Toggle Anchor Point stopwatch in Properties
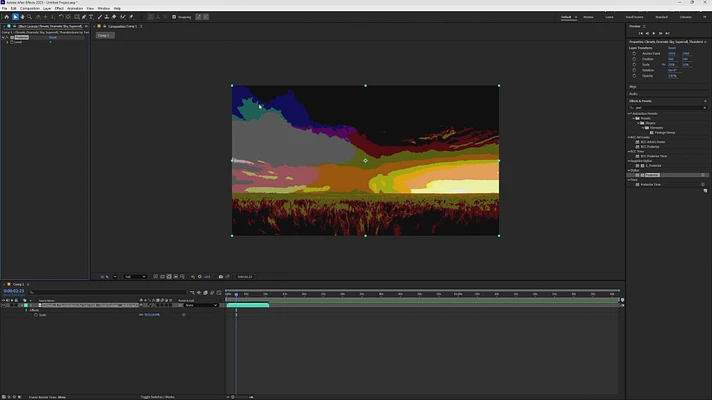This screenshot has width=712, height=400. tap(634, 54)
